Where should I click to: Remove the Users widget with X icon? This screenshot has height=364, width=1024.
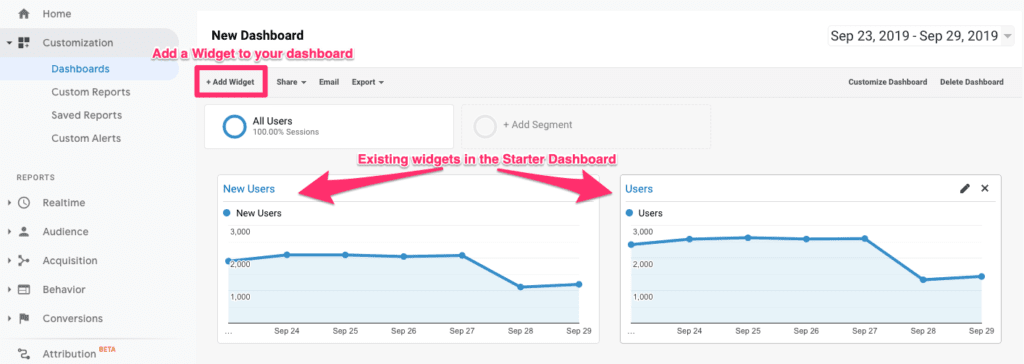(985, 188)
